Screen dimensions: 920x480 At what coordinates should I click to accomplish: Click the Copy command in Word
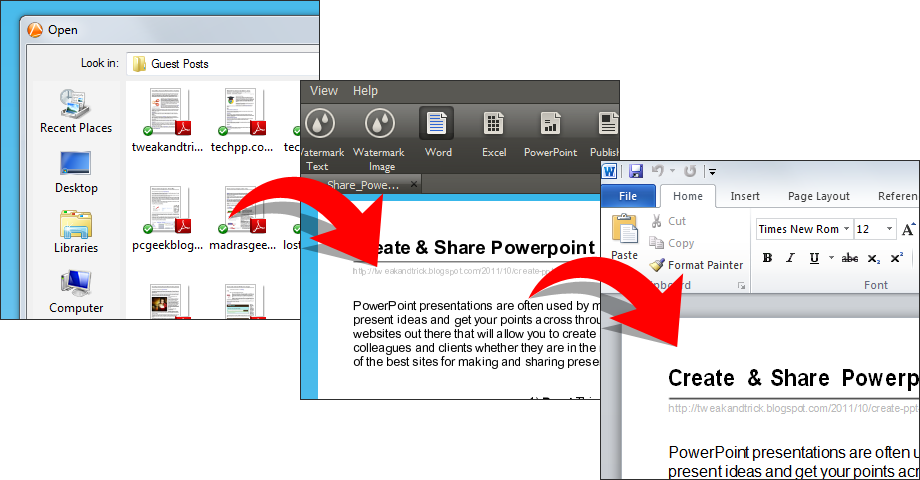[672, 243]
